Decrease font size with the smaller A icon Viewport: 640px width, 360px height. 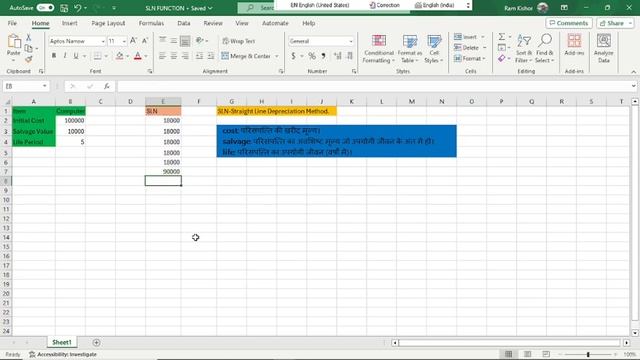(144, 41)
